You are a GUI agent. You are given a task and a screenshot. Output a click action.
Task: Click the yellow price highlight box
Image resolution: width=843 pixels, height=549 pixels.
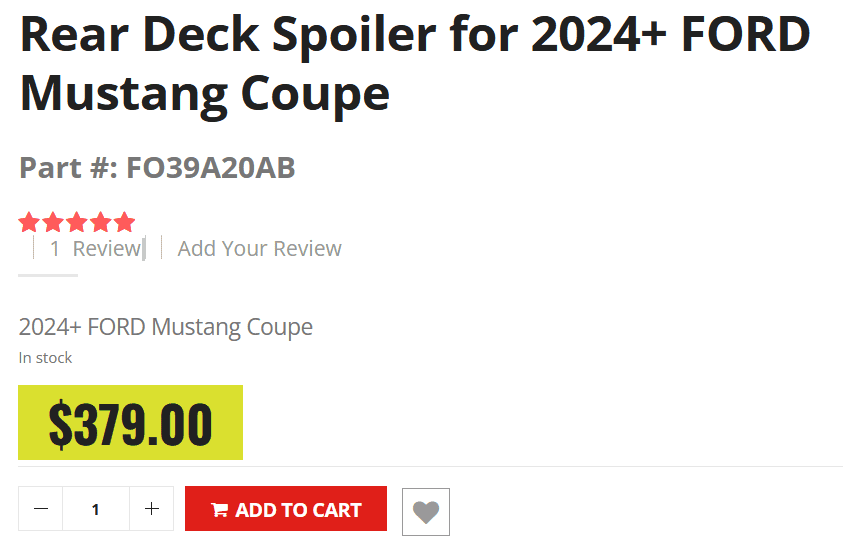(131, 423)
